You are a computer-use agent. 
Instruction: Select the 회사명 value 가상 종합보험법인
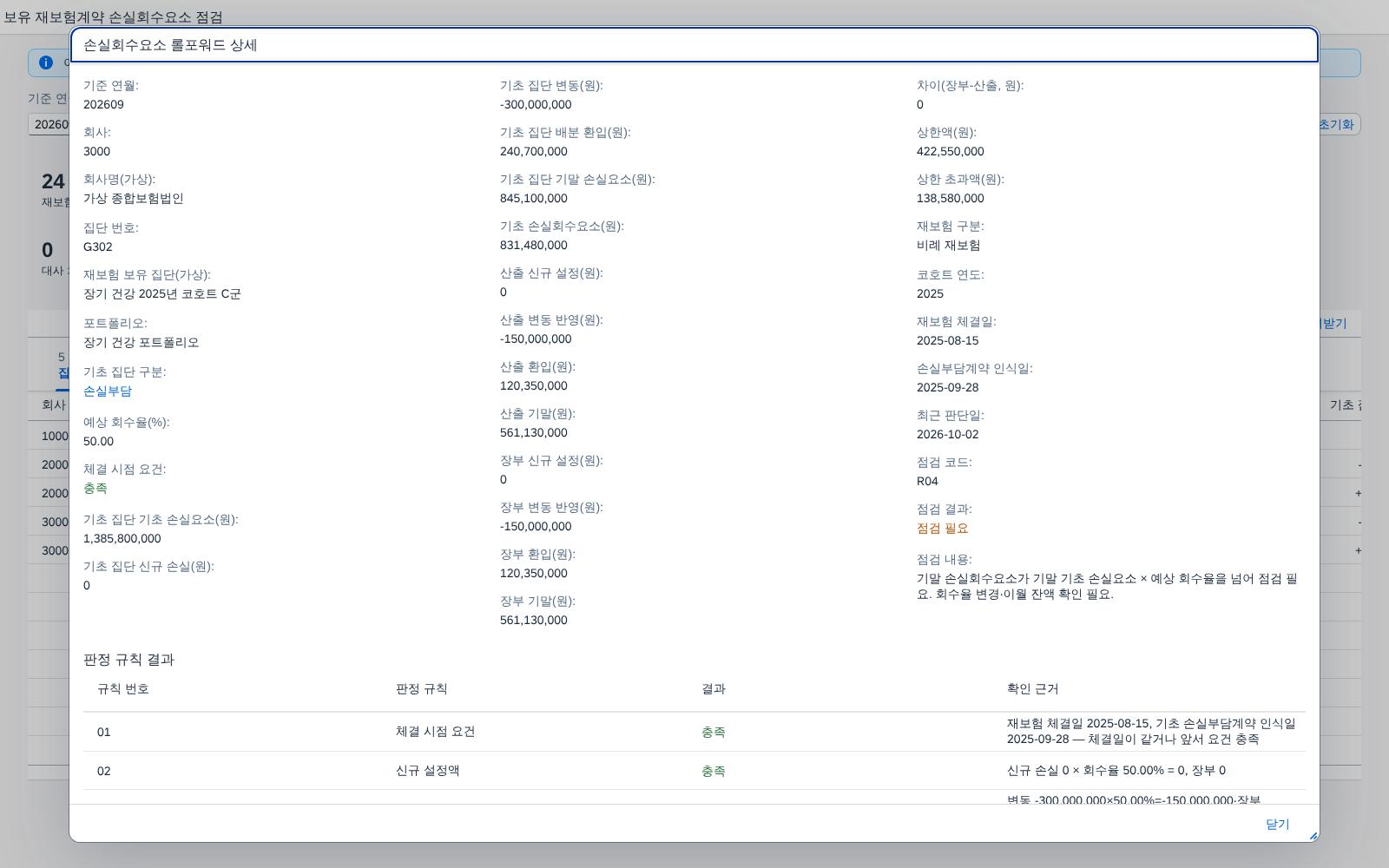[x=134, y=198]
